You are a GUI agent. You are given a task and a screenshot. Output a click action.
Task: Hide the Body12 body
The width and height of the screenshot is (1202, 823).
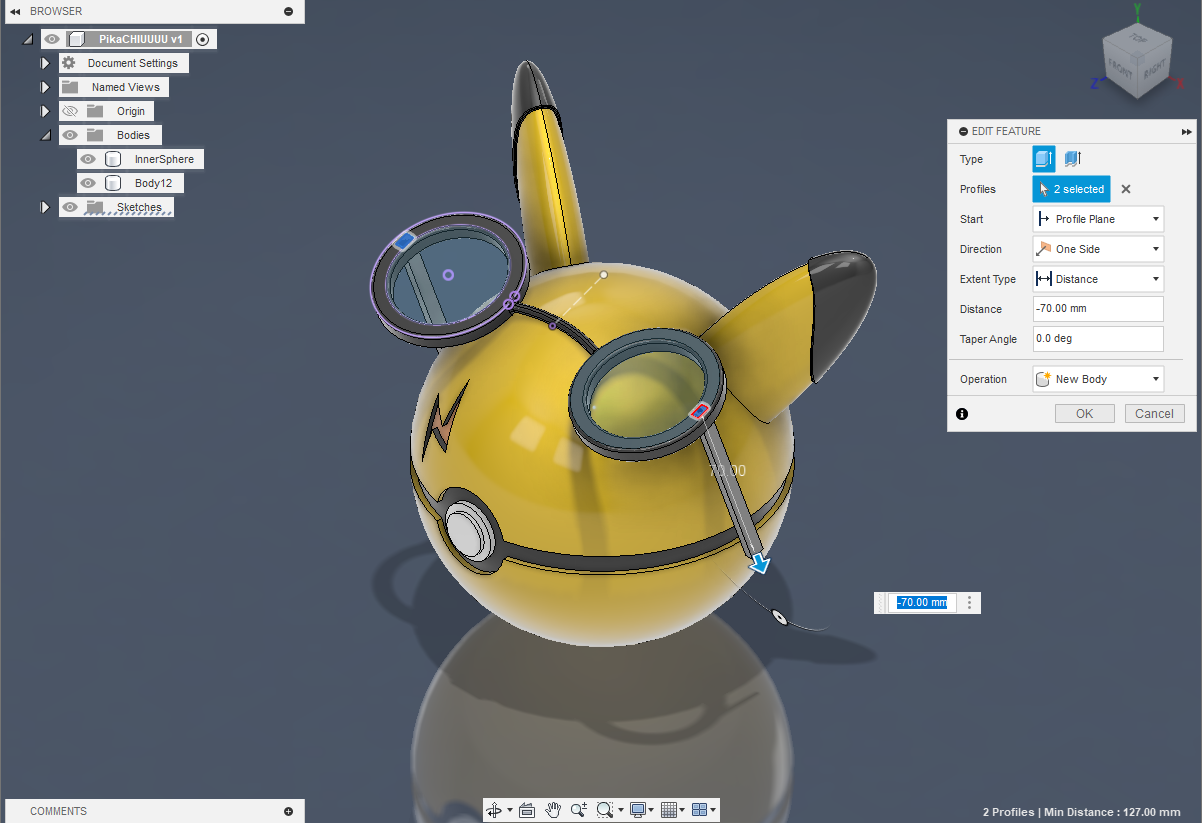(x=89, y=183)
